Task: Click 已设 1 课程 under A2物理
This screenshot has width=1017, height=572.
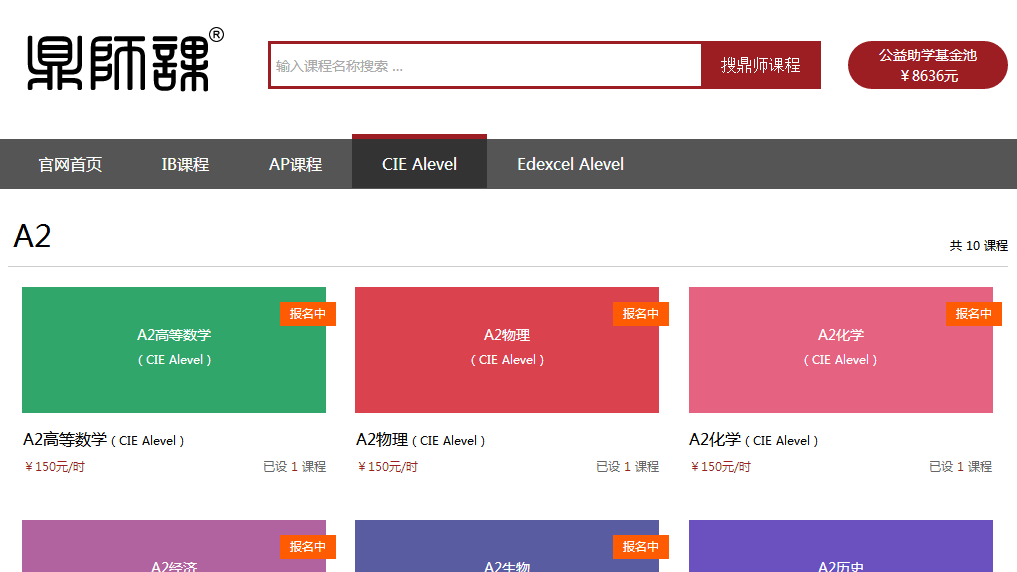Action: click(627, 467)
